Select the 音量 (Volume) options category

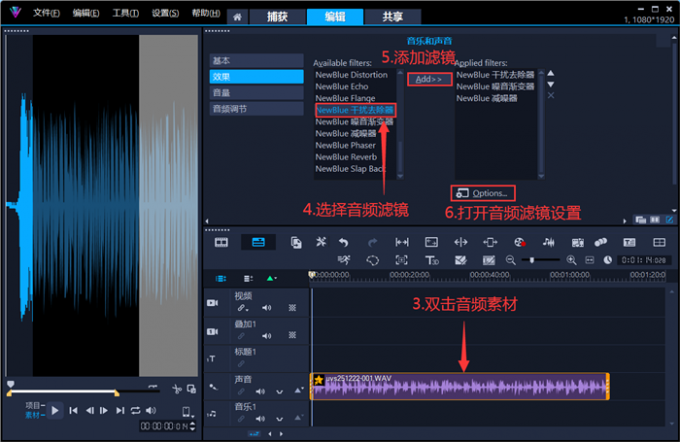256,93
